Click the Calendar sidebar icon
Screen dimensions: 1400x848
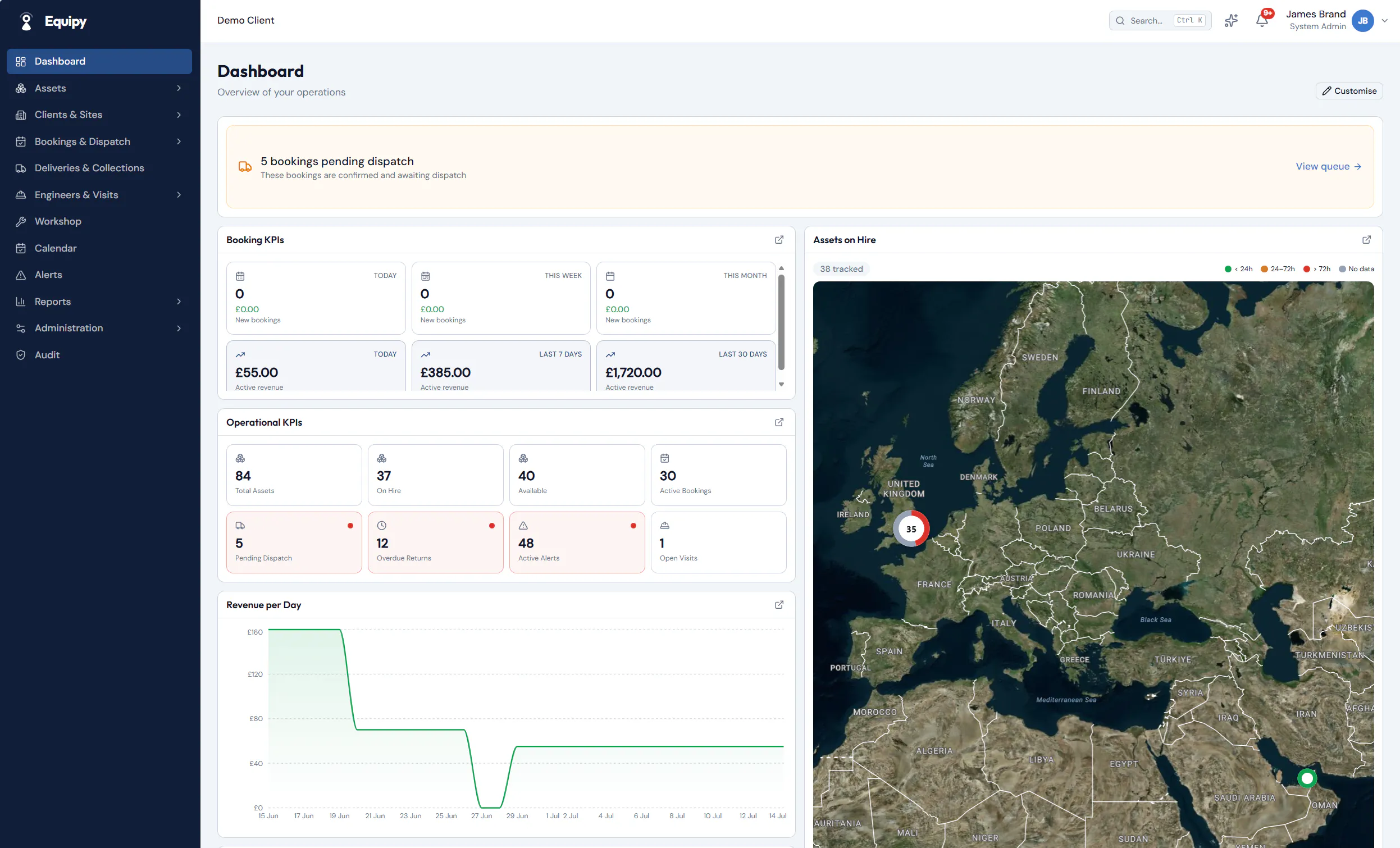(x=21, y=248)
